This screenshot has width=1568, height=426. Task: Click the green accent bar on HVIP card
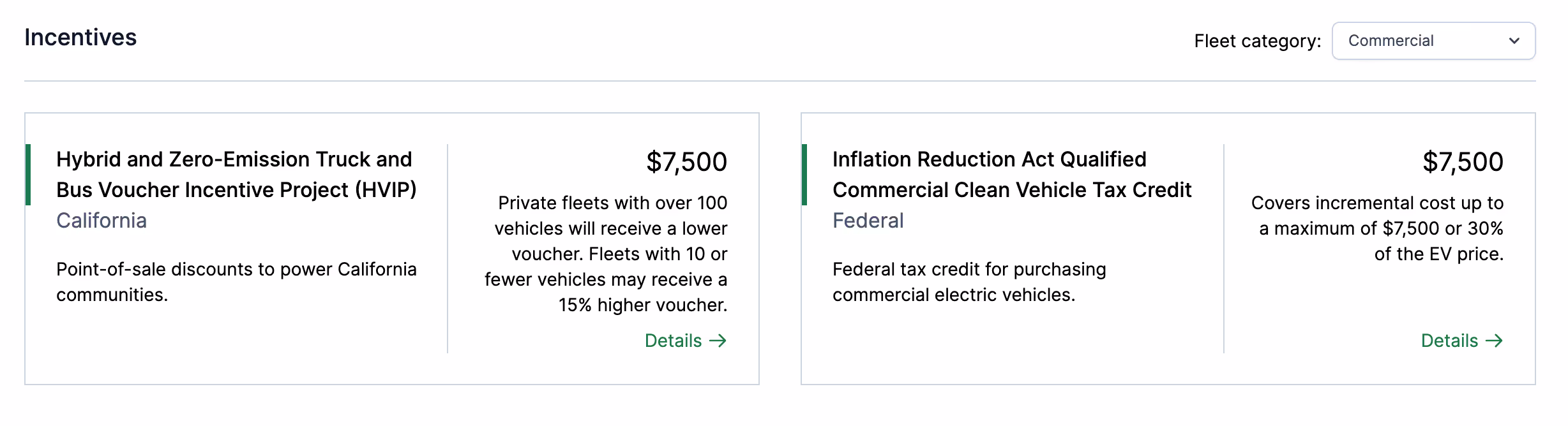coord(28,175)
